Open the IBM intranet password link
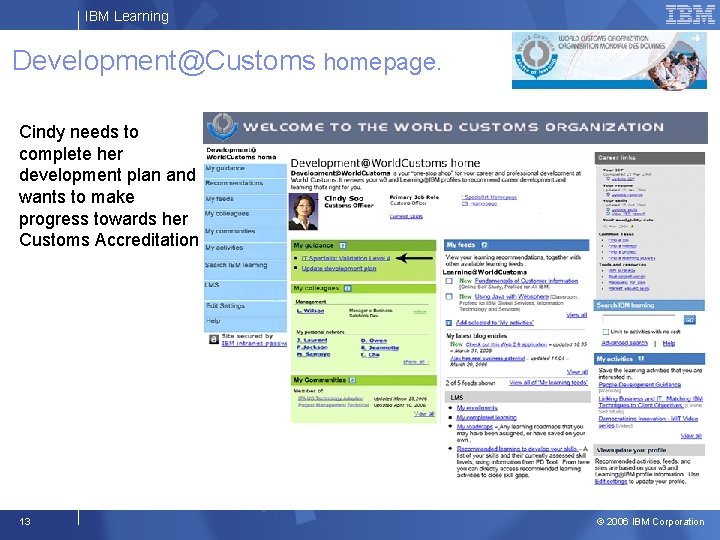This screenshot has height=540, width=720. 254,343
